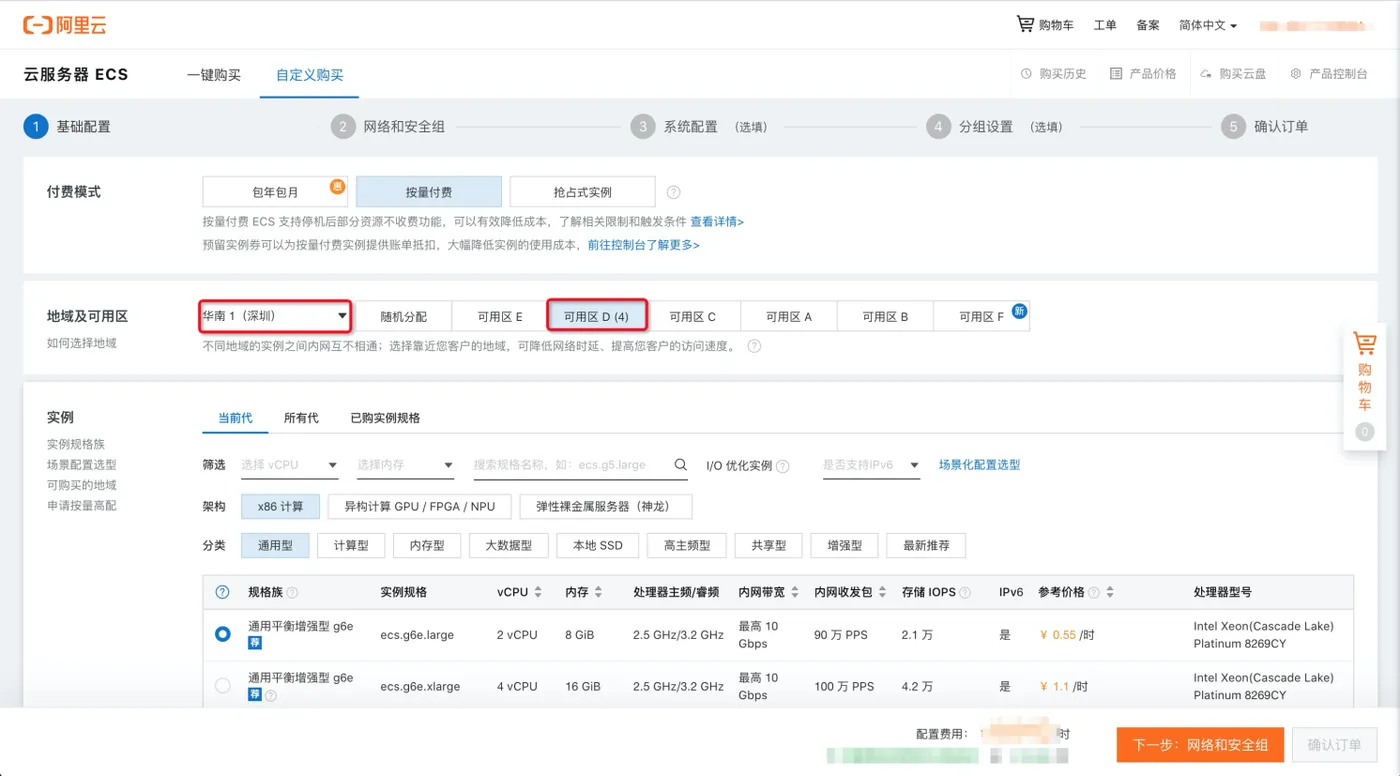The height and width of the screenshot is (776, 1400).
Task: Select 可用区 D (4) zone
Action: click(597, 316)
